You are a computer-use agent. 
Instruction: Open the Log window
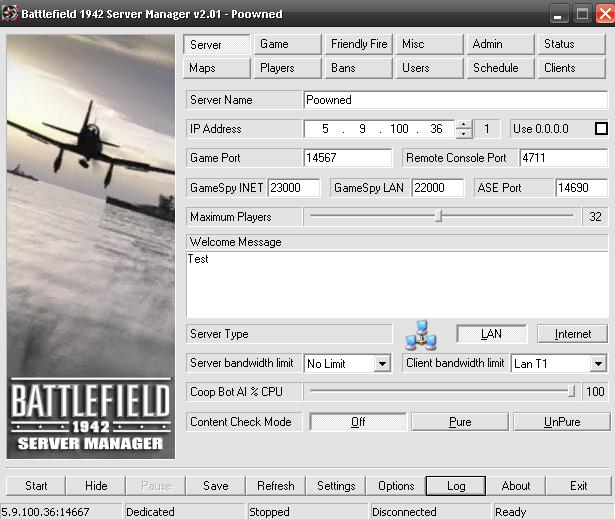(456, 486)
